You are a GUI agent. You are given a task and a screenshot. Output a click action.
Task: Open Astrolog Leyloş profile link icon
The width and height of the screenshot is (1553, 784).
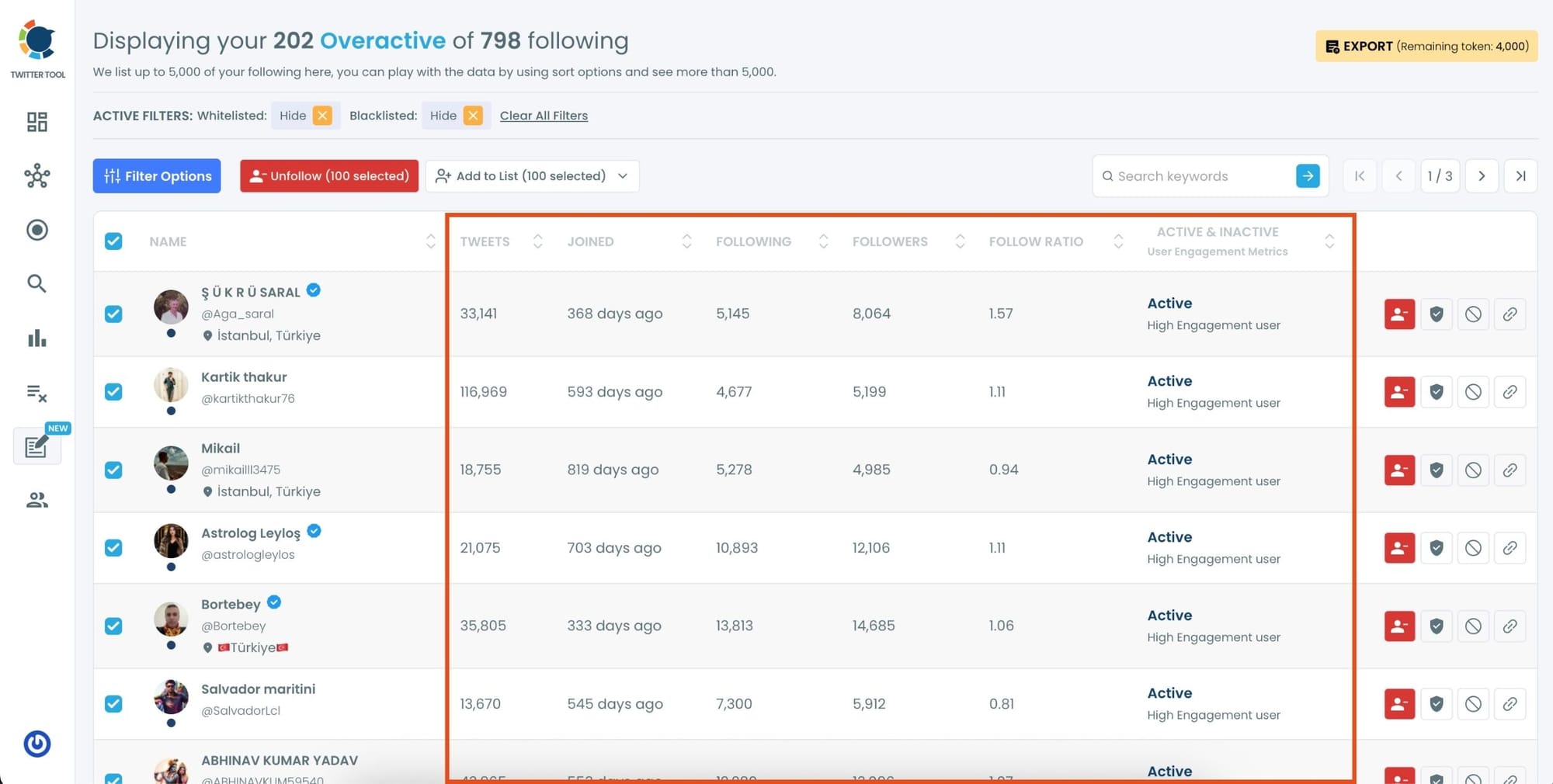1510,547
